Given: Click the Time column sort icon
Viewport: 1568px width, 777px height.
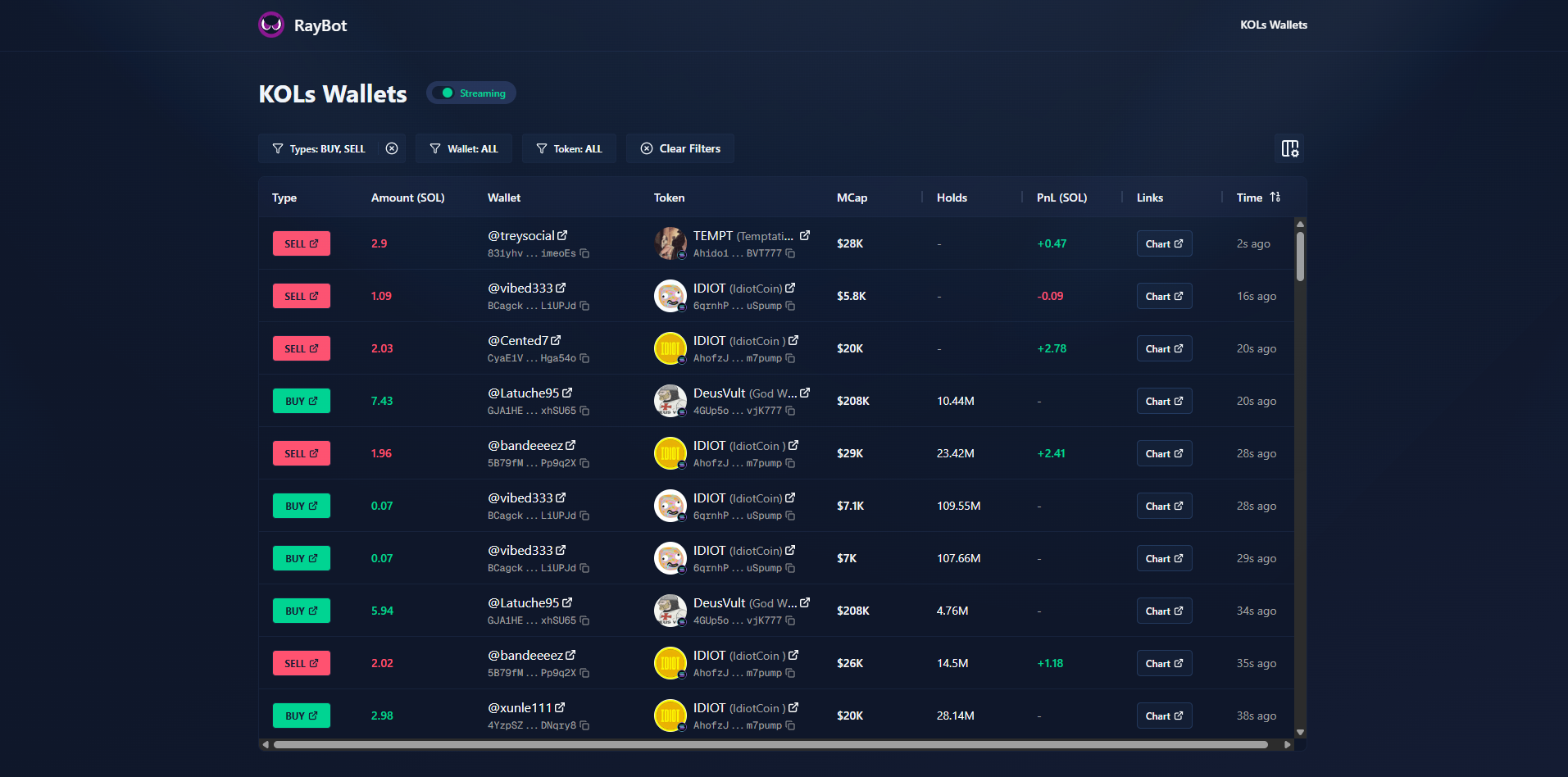Looking at the screenshot, I should pos(1275,198).
